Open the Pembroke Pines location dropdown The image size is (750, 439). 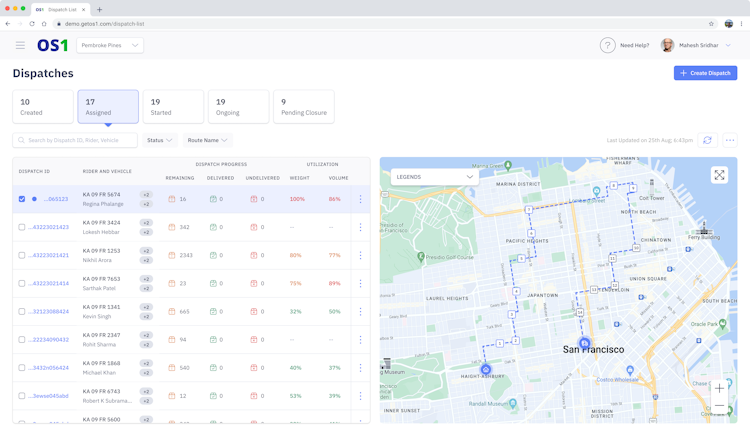pyautogui.click(x=110, y=45)
